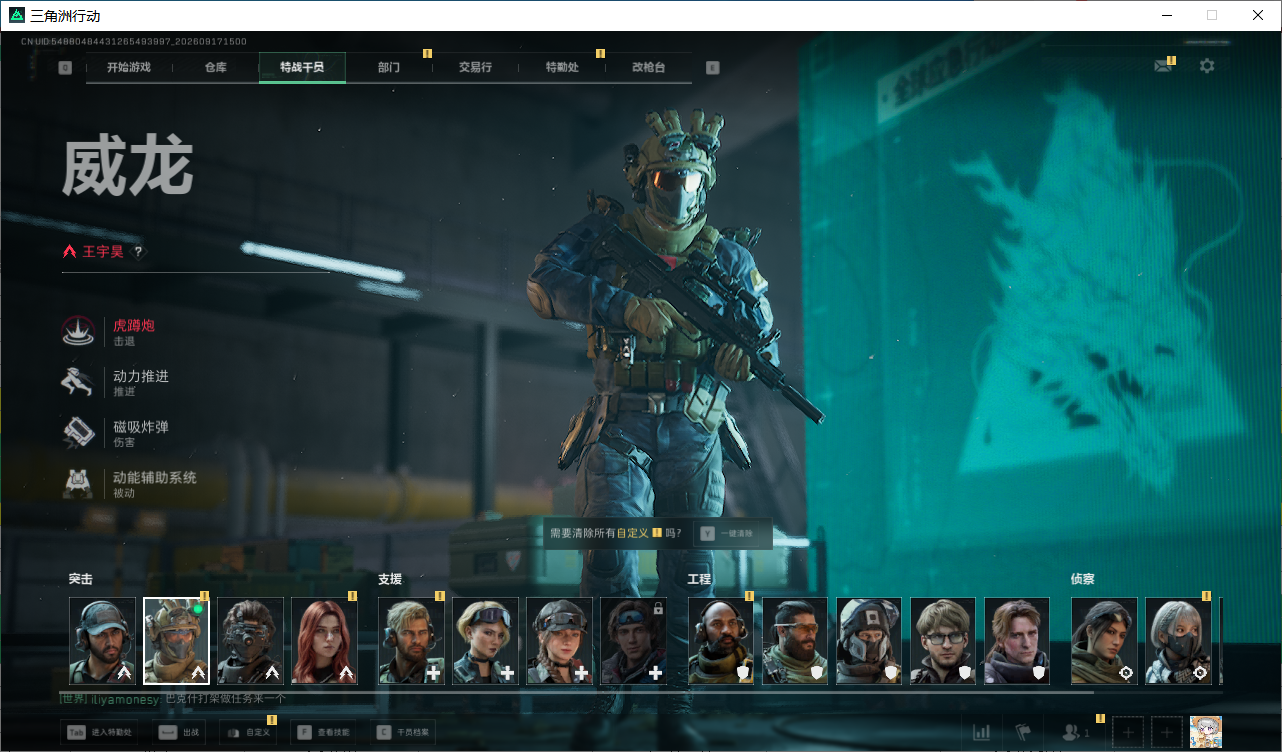Select the 特战干员 tab
Image resolution: width=1282 pixels, height=752 pixels.
point(302,67)
